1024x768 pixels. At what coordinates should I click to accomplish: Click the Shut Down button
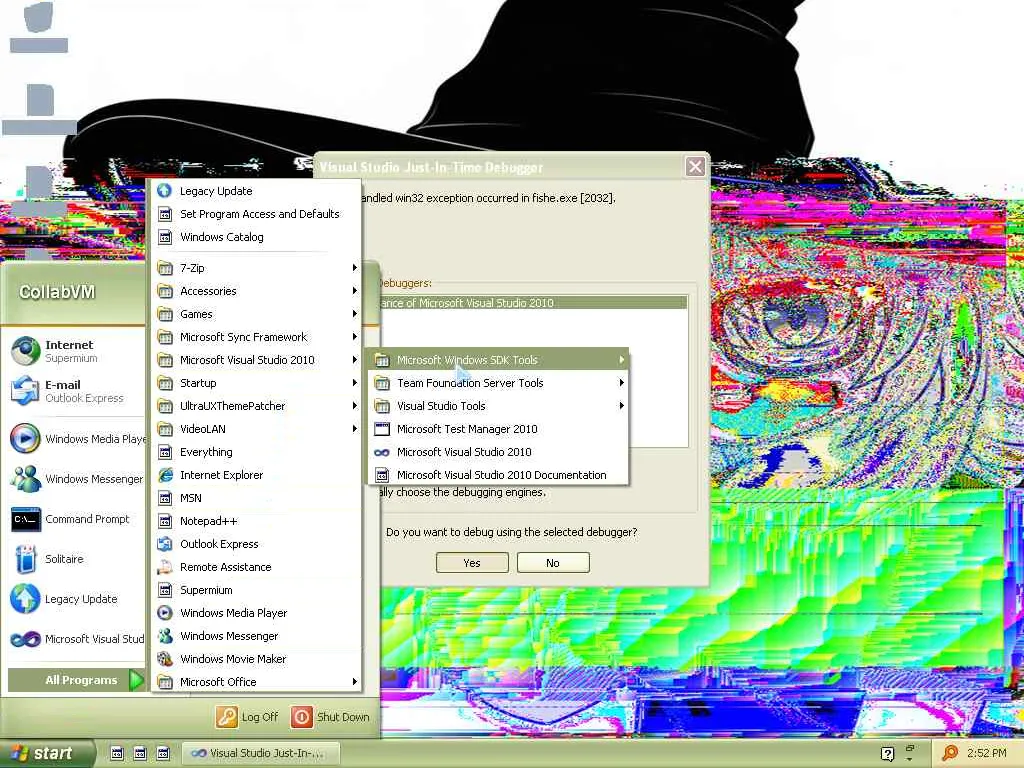(x=330, y=717)
